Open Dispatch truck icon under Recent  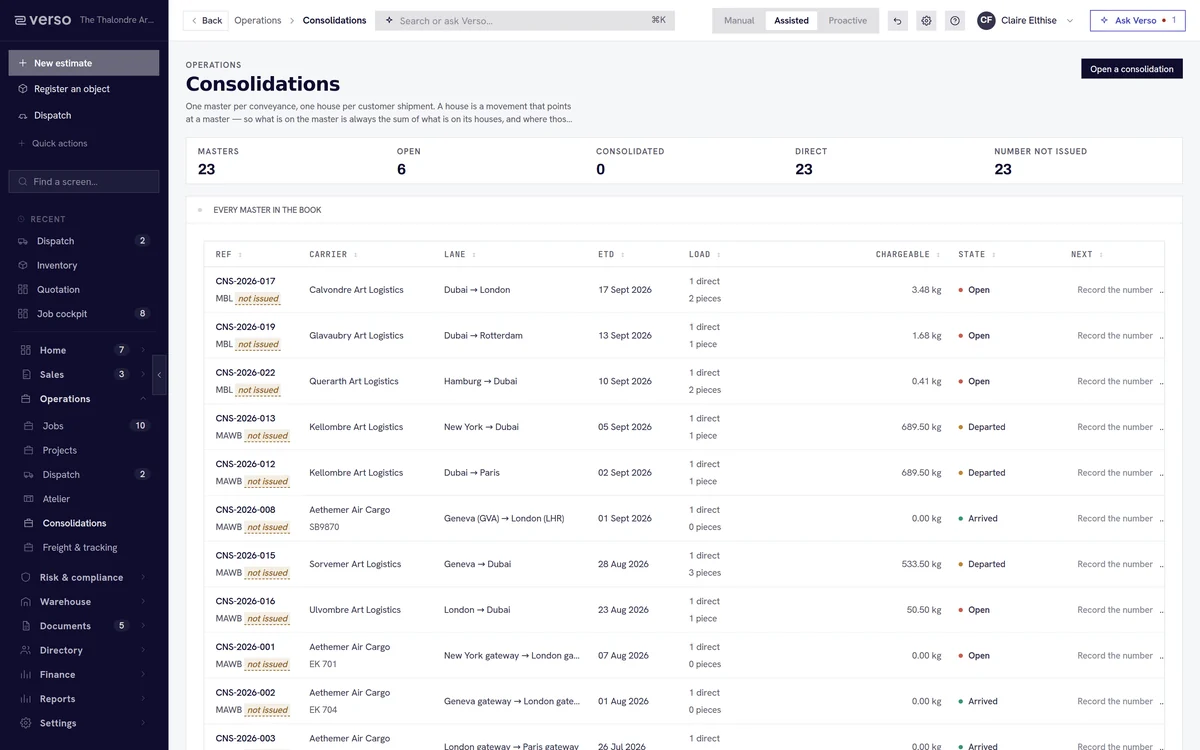[23, 241]
